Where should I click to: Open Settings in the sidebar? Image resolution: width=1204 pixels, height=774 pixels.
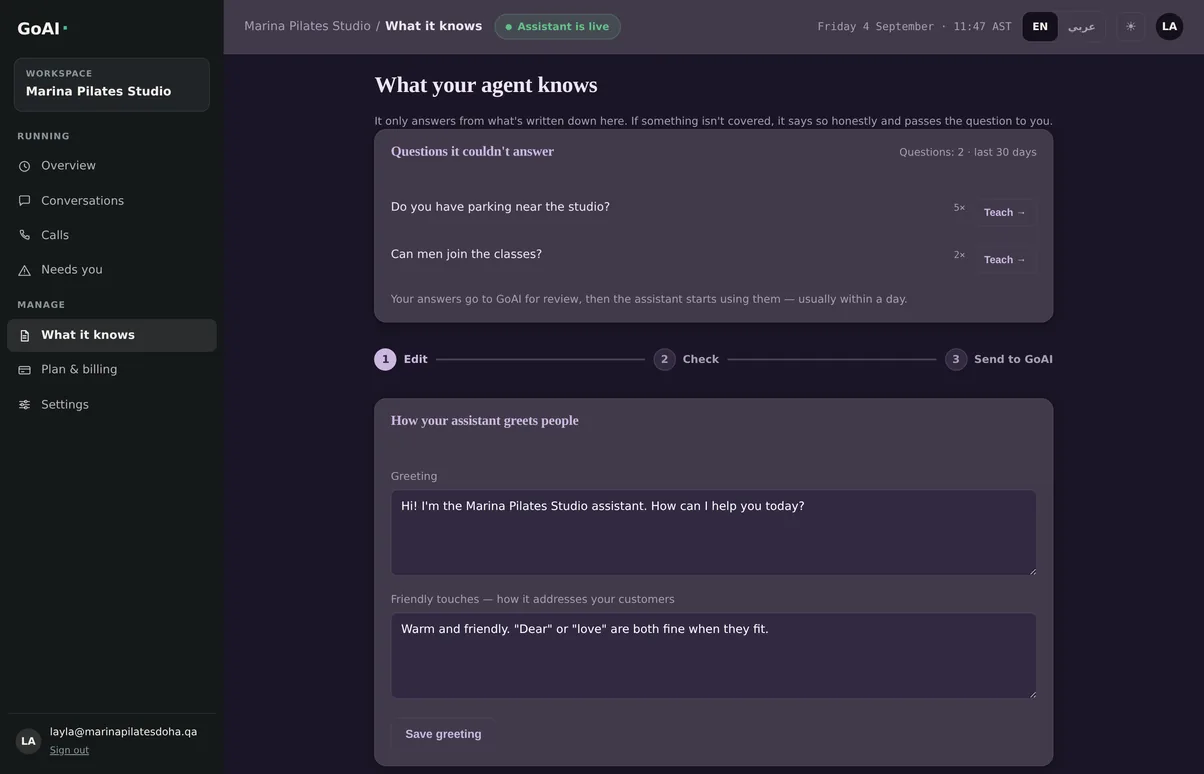tap(112, 405)
